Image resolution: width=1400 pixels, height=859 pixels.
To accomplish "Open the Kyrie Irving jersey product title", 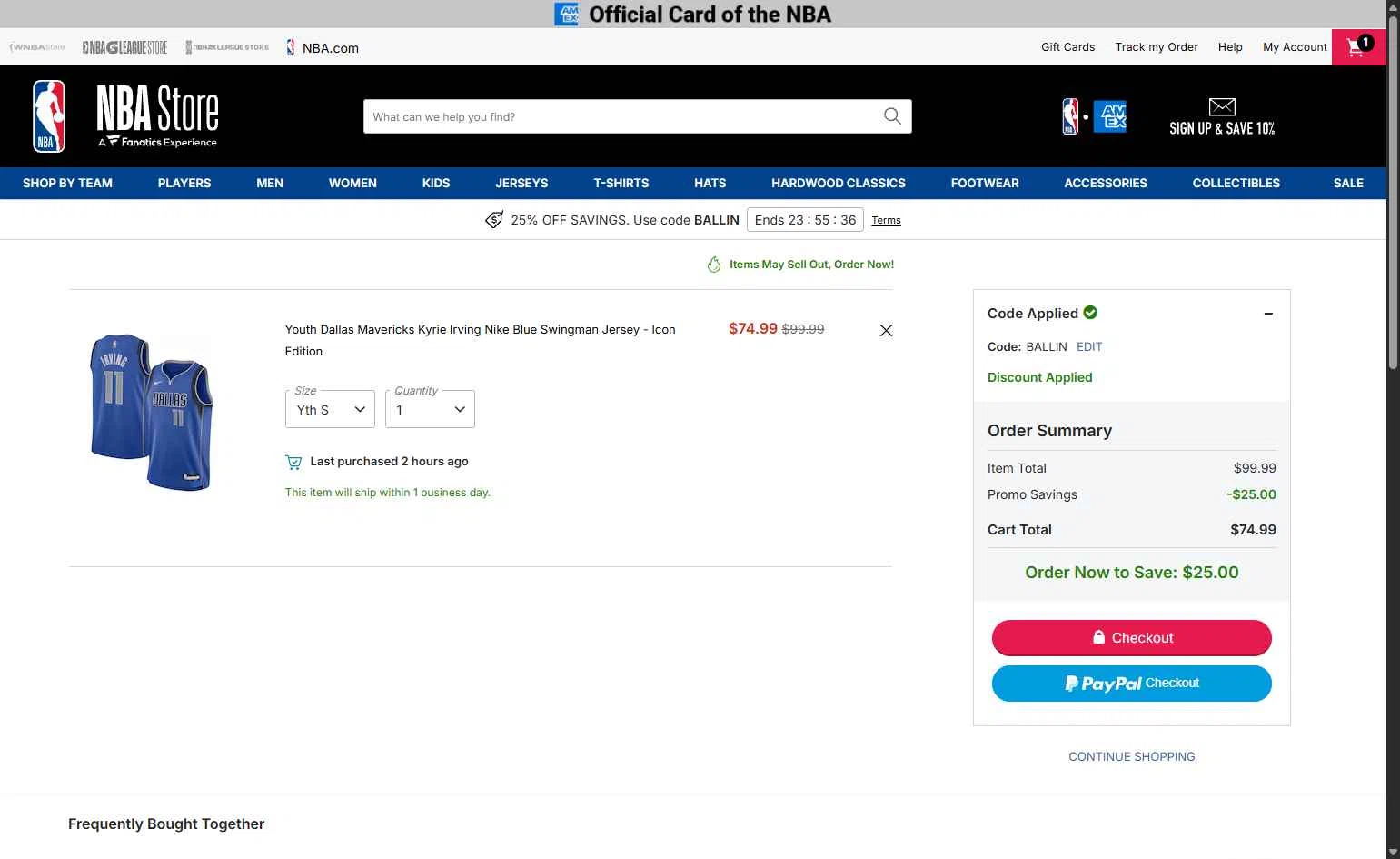I will (x=481, y=340).
